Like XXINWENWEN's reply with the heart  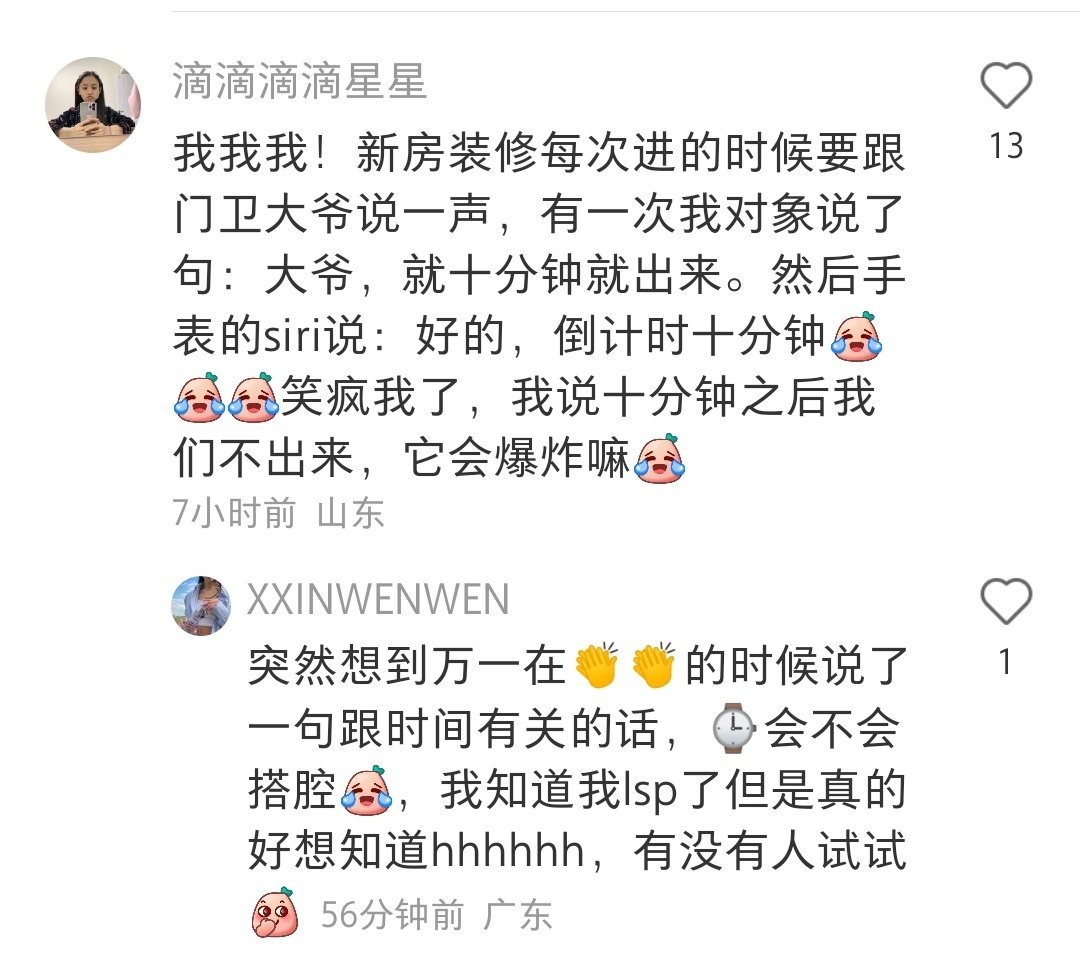1006,601
